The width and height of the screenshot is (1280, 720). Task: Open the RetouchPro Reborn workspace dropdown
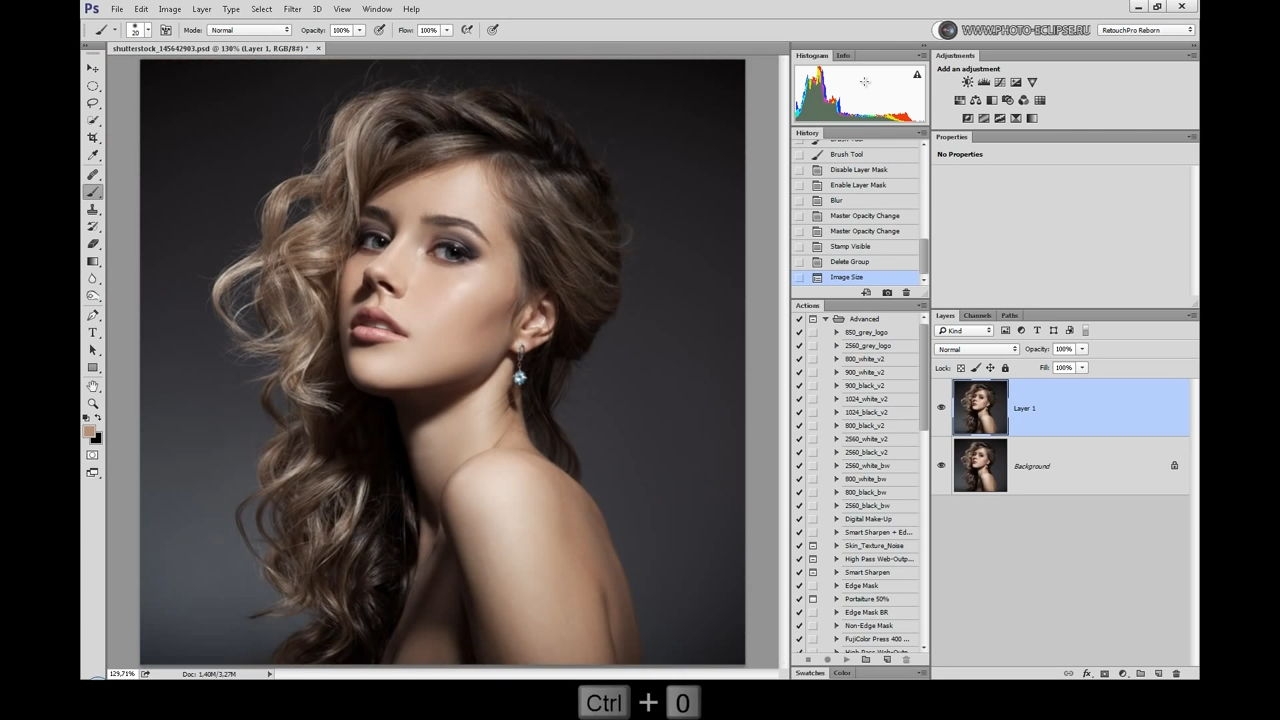pyautogui.click(x=1146, y=30)
